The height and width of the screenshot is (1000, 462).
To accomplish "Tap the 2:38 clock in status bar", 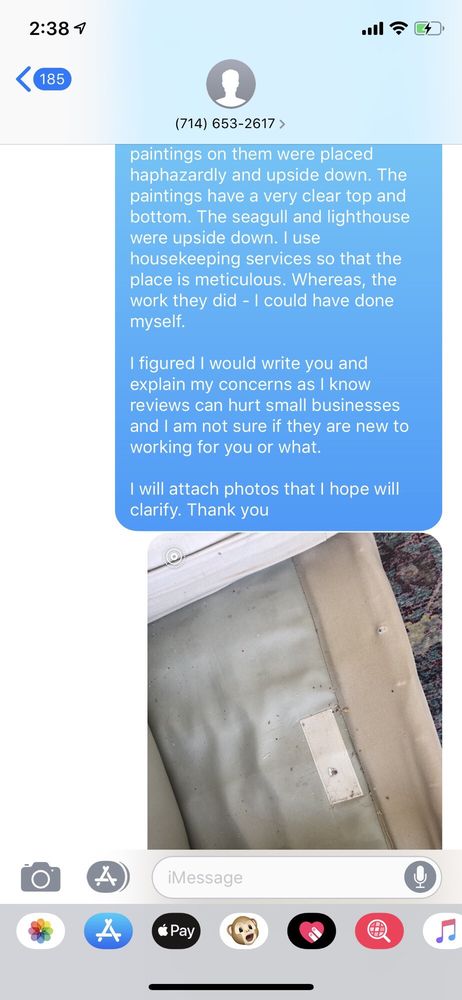I will tap(50, 28).
